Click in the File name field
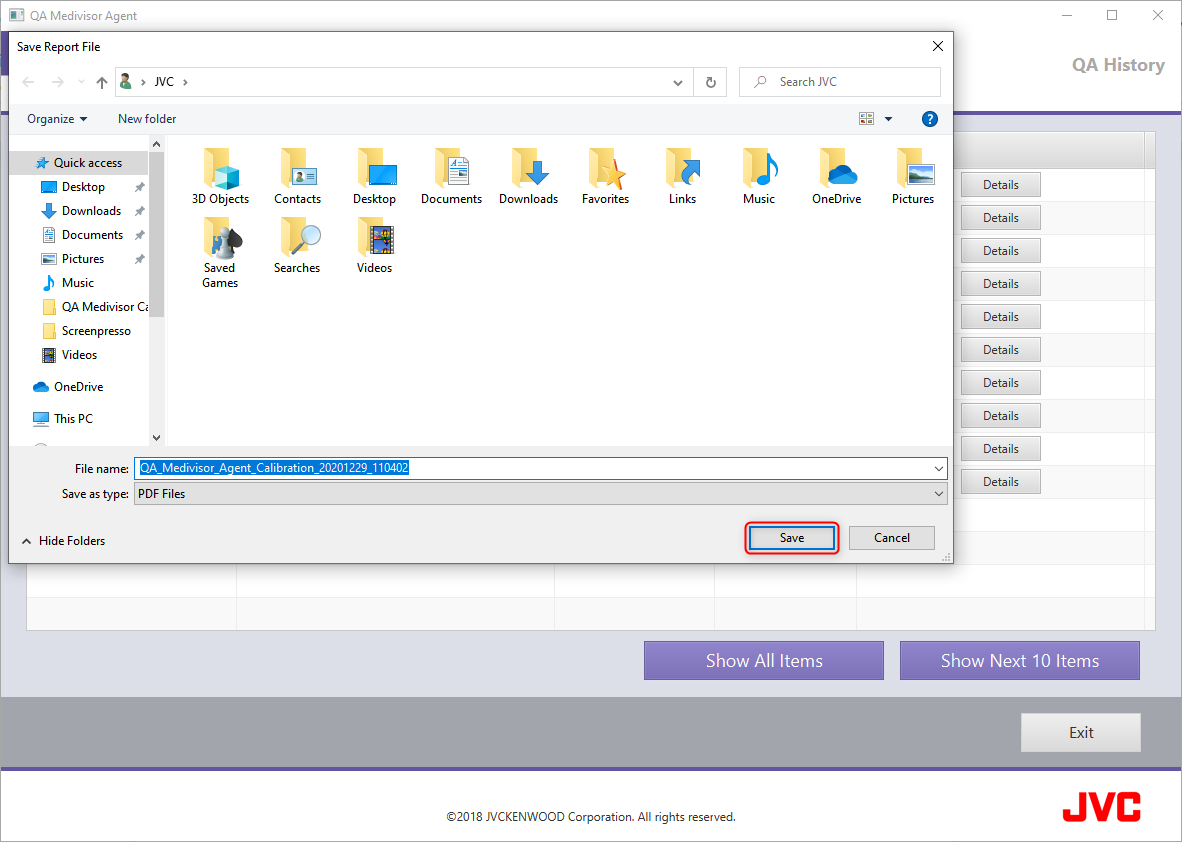This screenshot has width=1182, height=842. (540, 468)
